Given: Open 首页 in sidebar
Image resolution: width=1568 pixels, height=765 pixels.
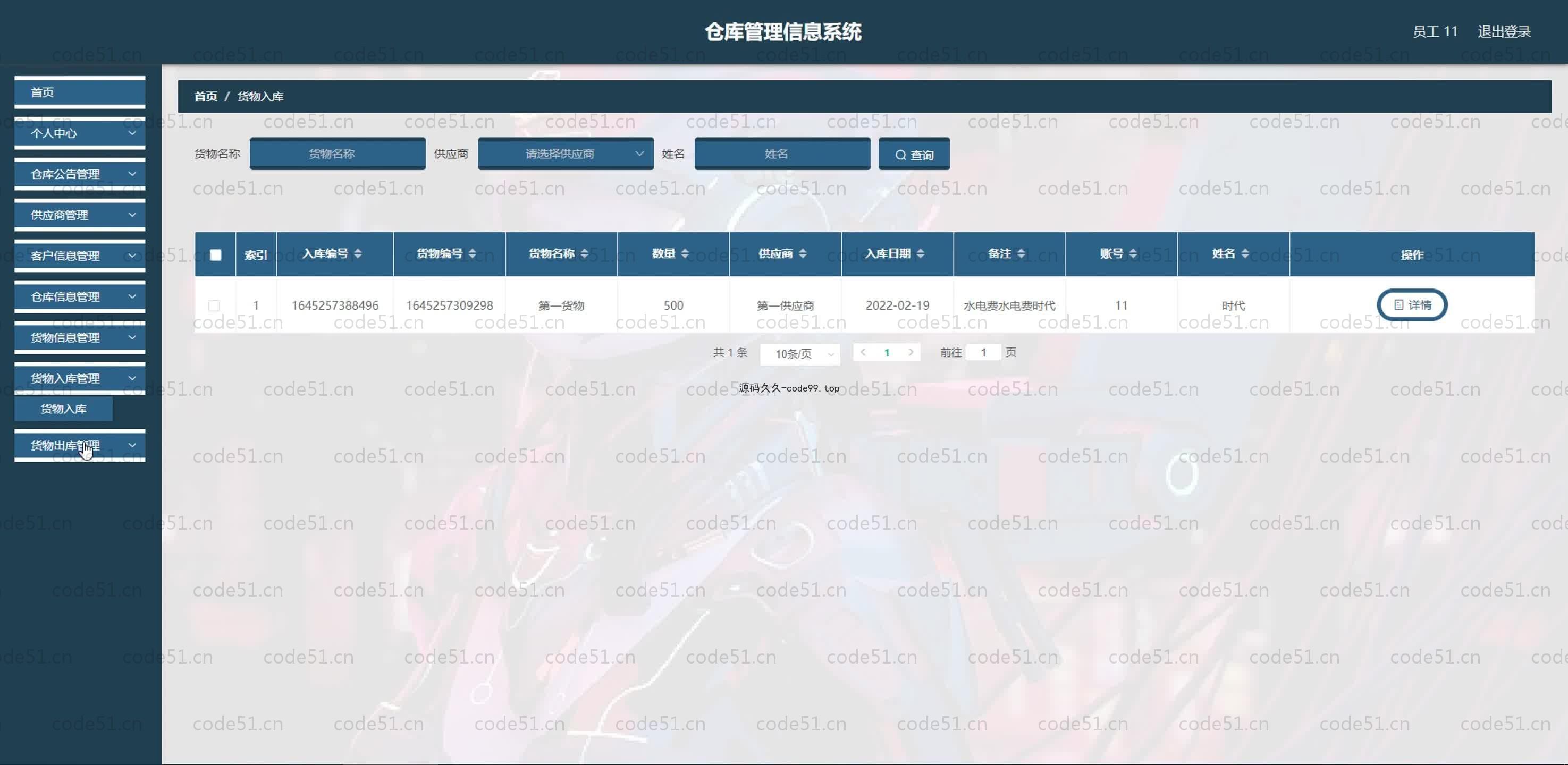Looking at the screenshot, I should tap(80, 92).
